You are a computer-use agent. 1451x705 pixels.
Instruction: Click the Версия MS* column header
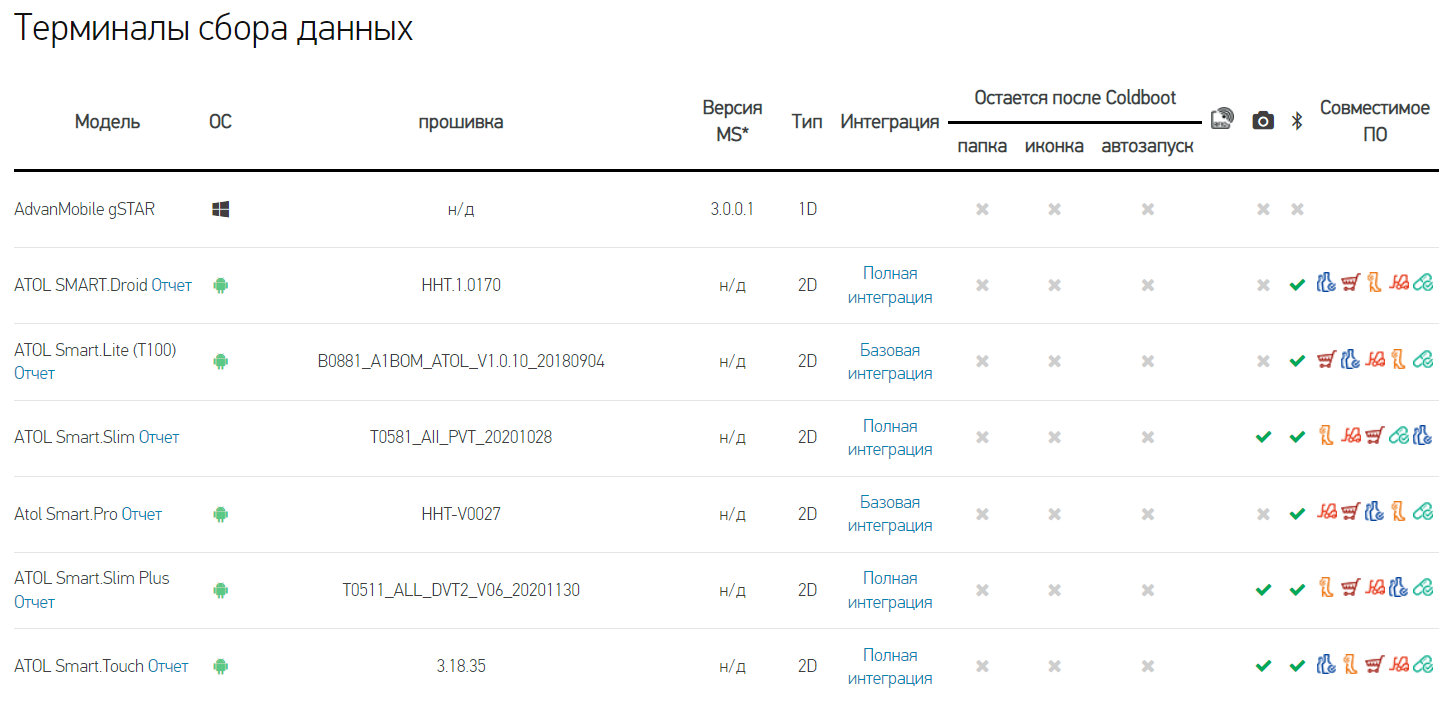[732, 121]
